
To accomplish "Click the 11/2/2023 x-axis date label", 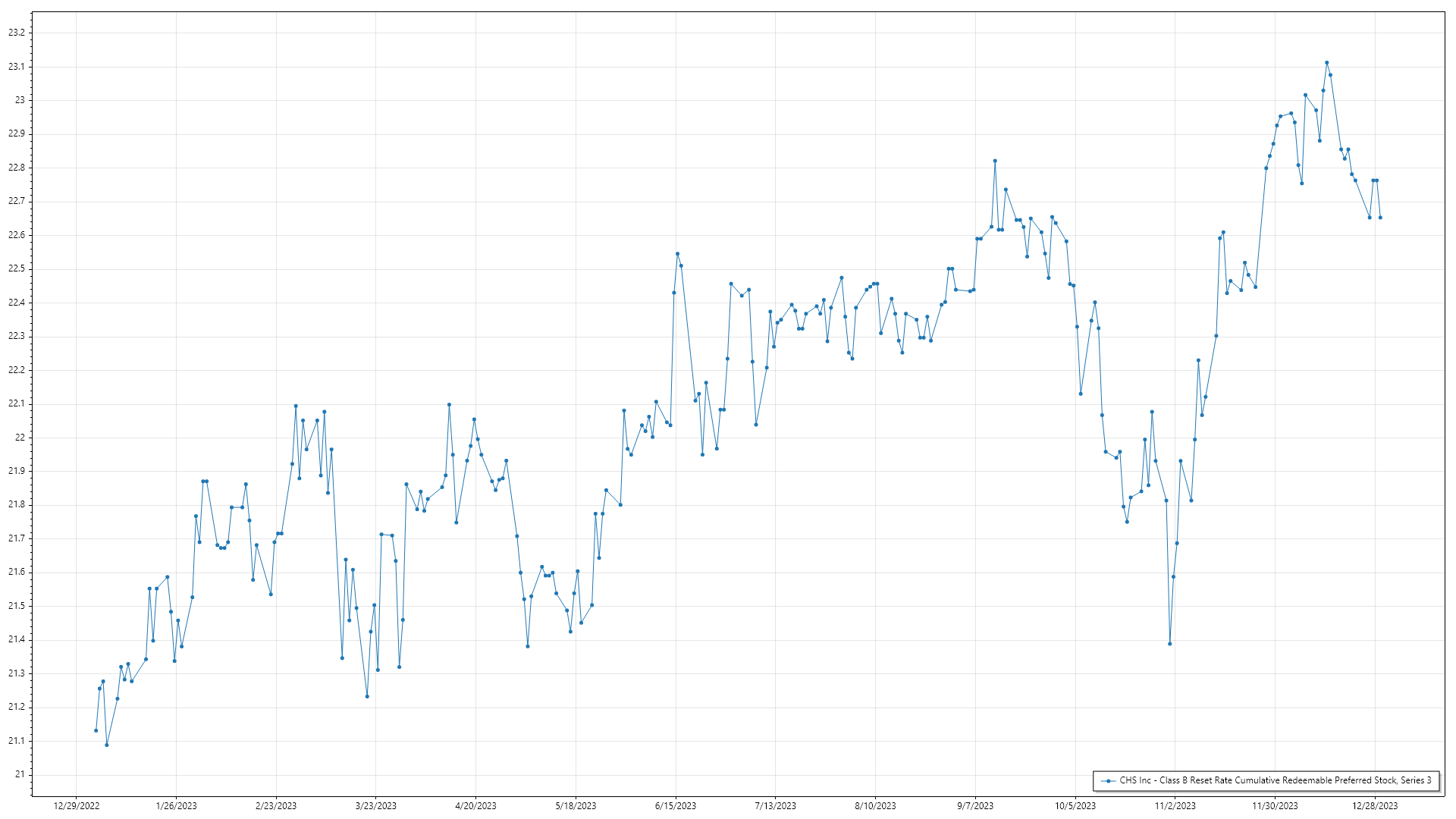I will [1175, 806].
